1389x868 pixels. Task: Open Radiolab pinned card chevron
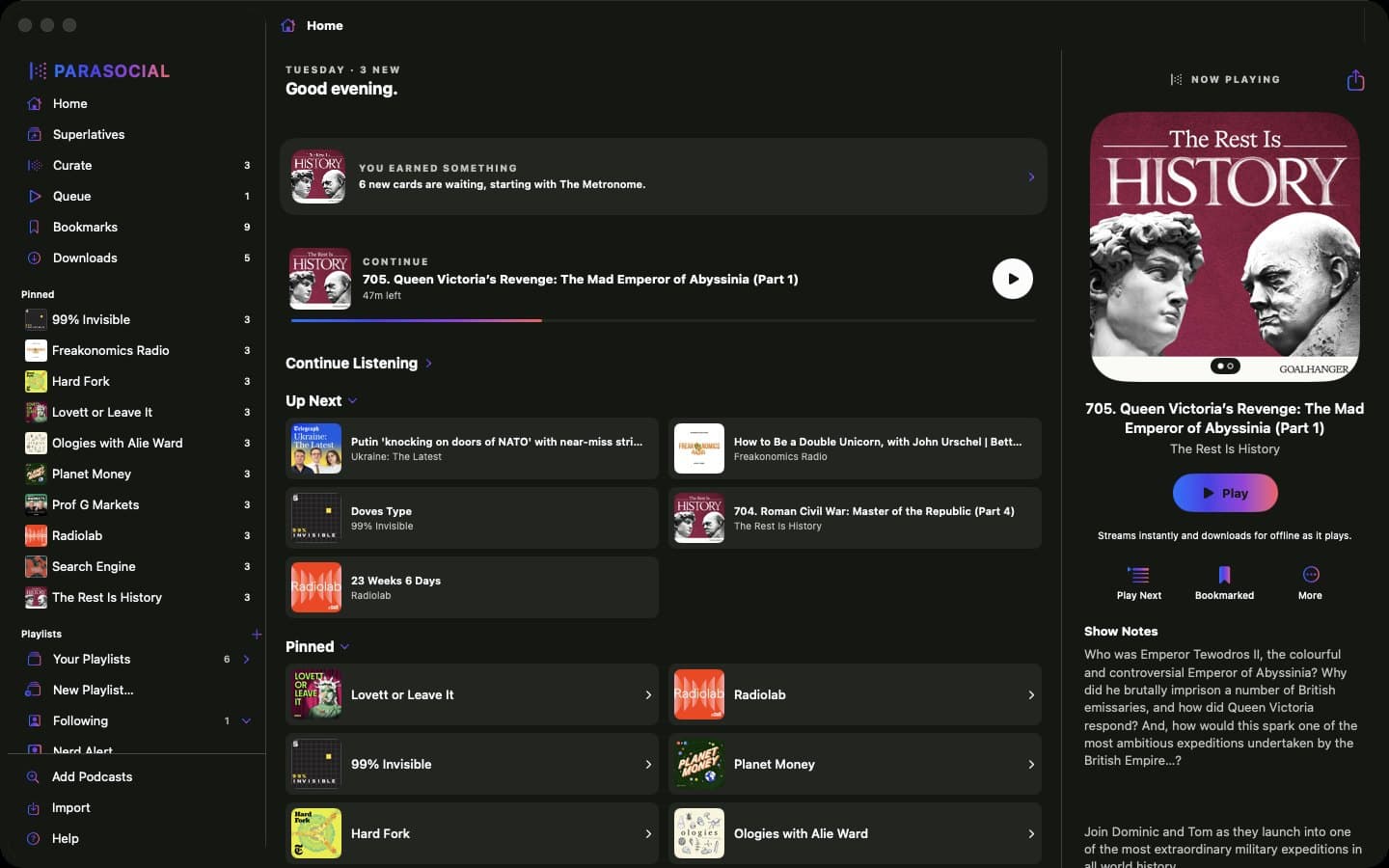[1031, 694]
